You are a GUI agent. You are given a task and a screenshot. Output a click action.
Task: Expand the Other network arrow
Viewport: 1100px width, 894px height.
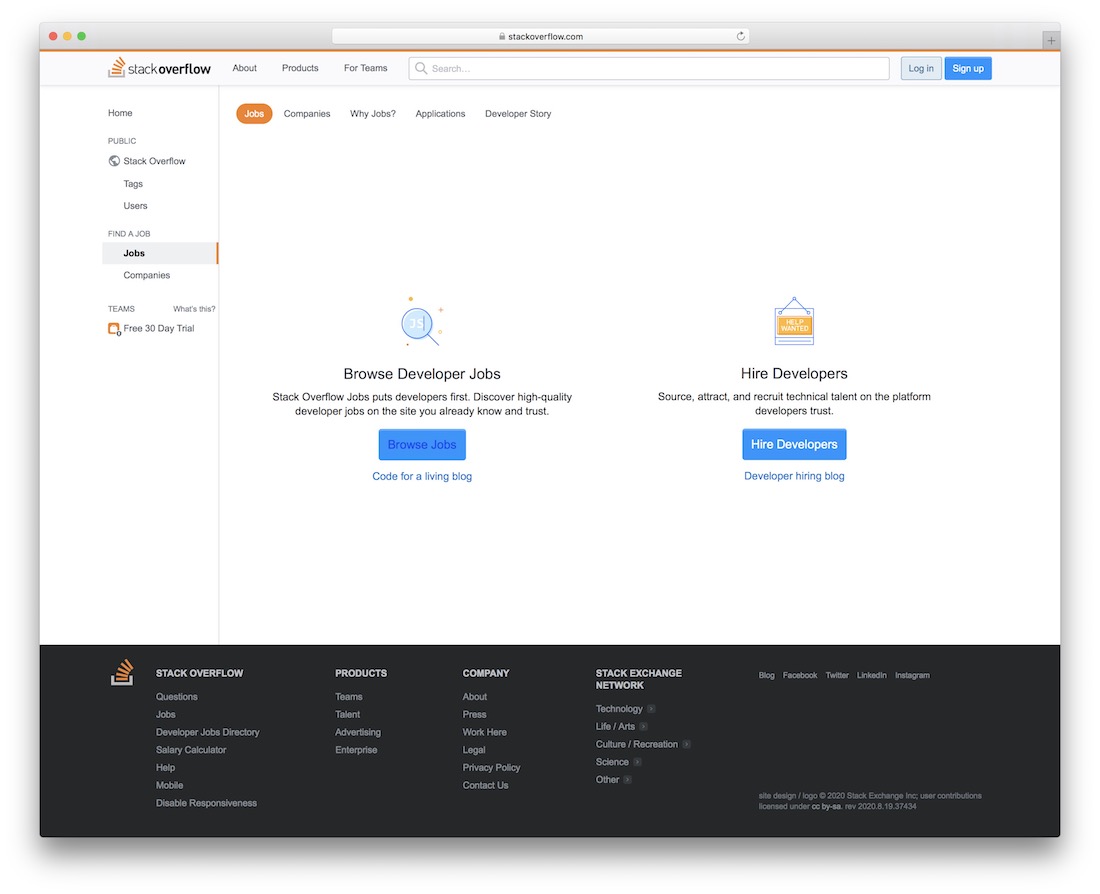[627, 780]
